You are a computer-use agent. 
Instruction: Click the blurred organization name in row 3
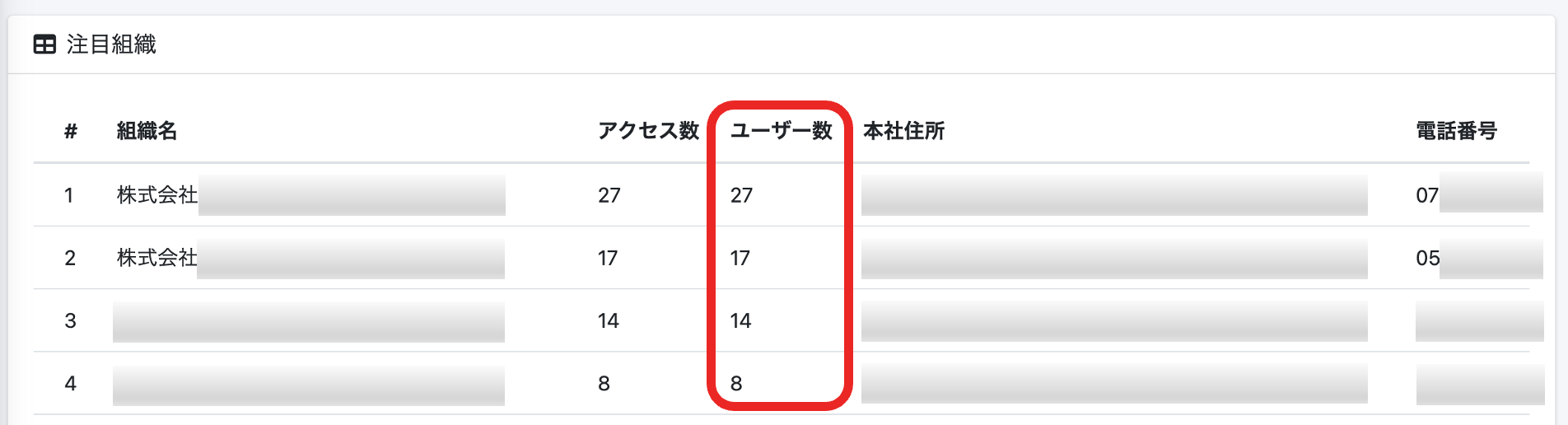coord(309,321)
